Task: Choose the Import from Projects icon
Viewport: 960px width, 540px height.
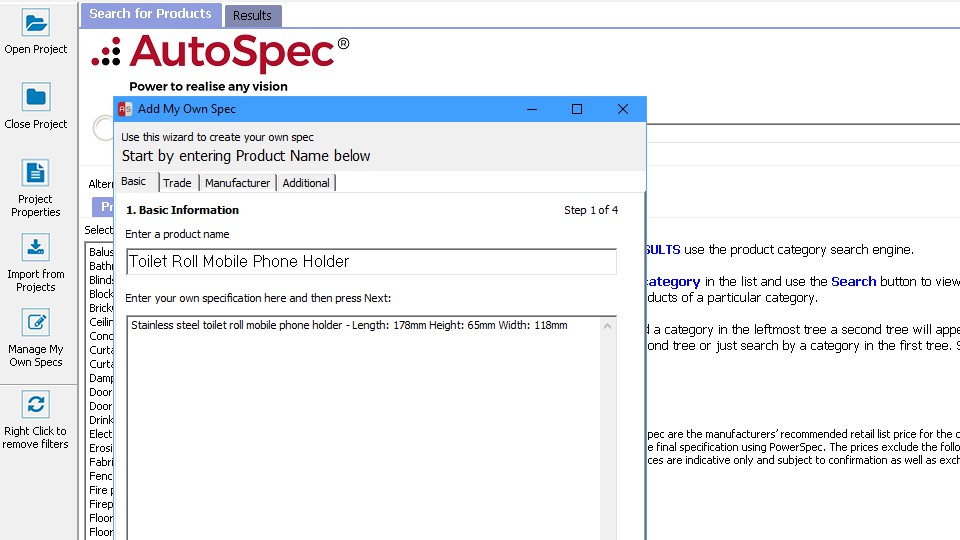Action: [36, 247]
